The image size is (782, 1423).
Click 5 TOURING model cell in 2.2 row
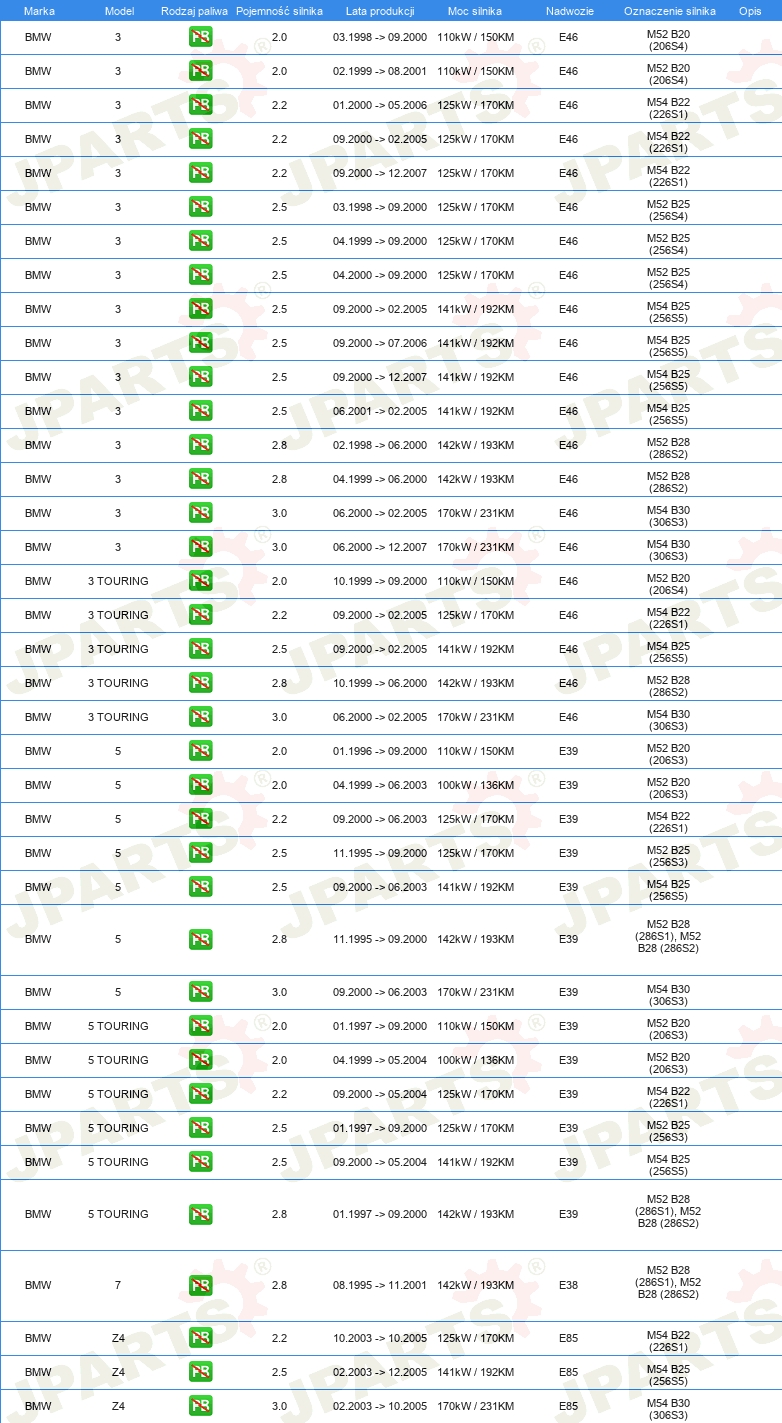[118, 1094]
